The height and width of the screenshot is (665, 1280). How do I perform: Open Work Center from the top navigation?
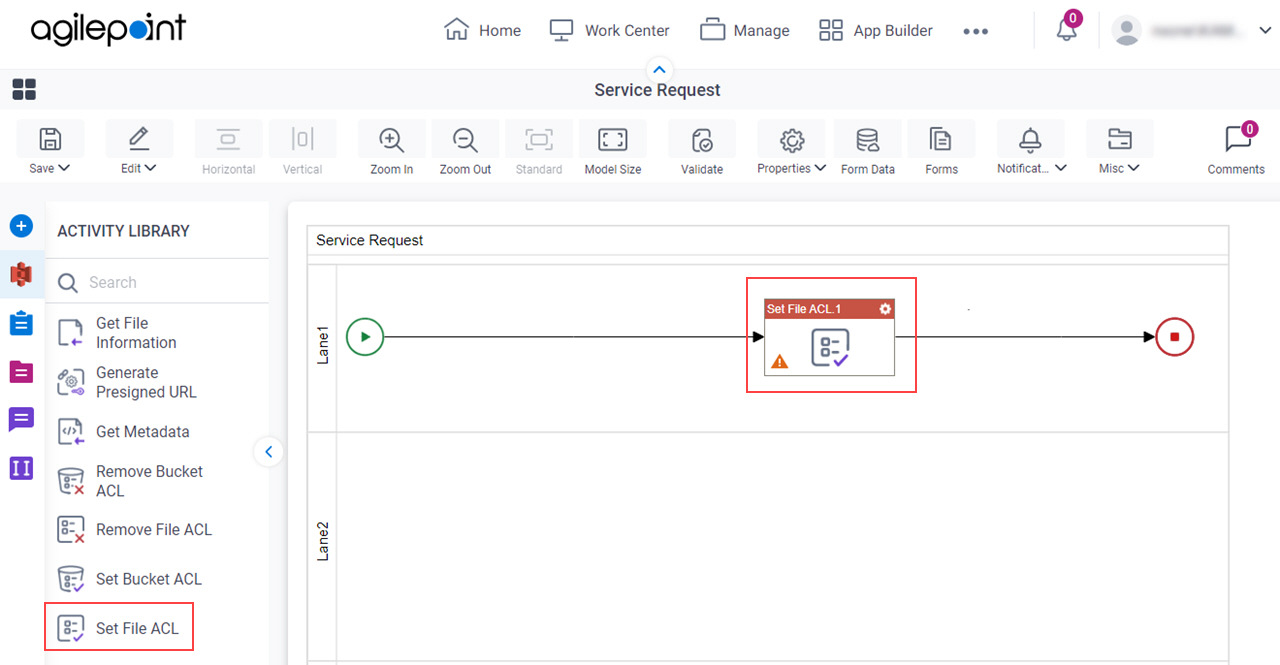click(609, 30)
